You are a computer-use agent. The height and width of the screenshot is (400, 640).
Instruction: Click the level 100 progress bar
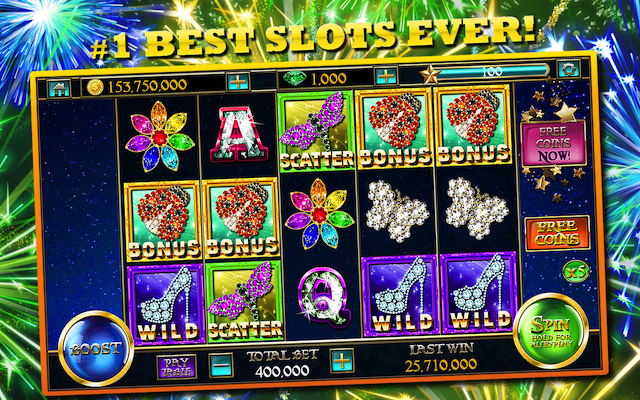(x=492, y=71)
